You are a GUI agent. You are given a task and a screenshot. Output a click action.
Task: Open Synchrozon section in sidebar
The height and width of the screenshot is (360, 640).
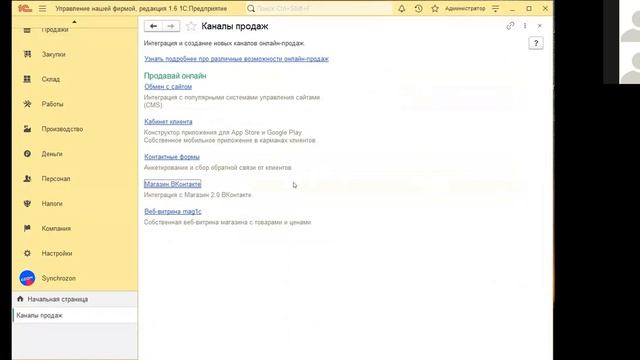(x=59, y=278)
